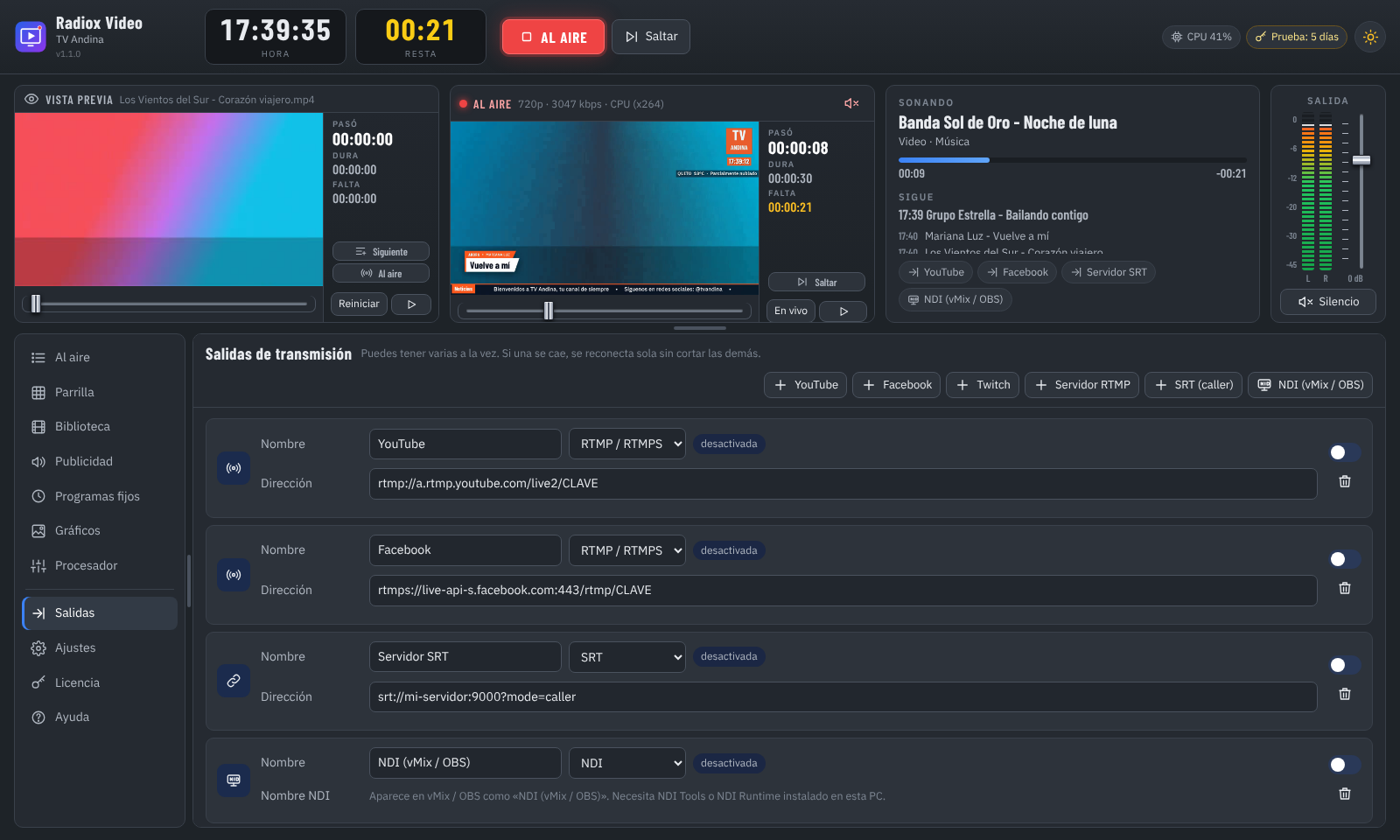Screen dimensions: 1400x840
Task: Open the Parrilla section in sidebar
Action: coord(100,392)
